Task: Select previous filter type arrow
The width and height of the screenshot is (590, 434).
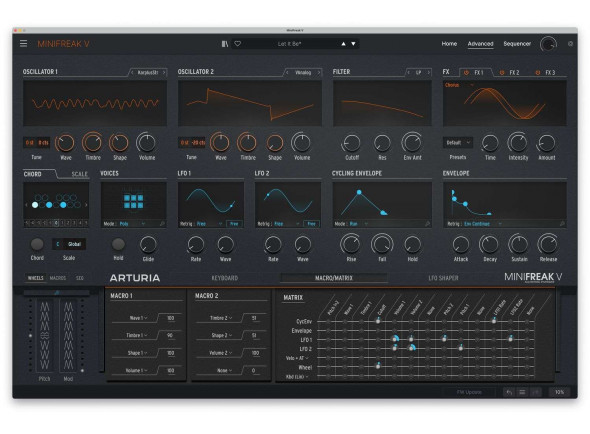Action: 408,72
